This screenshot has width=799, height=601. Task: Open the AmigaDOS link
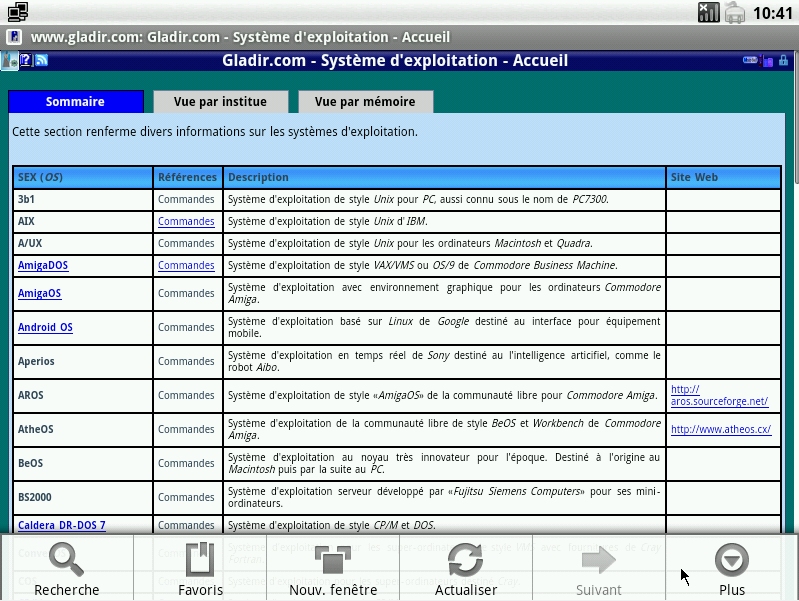pyautogui.click(x=43, y=265)
